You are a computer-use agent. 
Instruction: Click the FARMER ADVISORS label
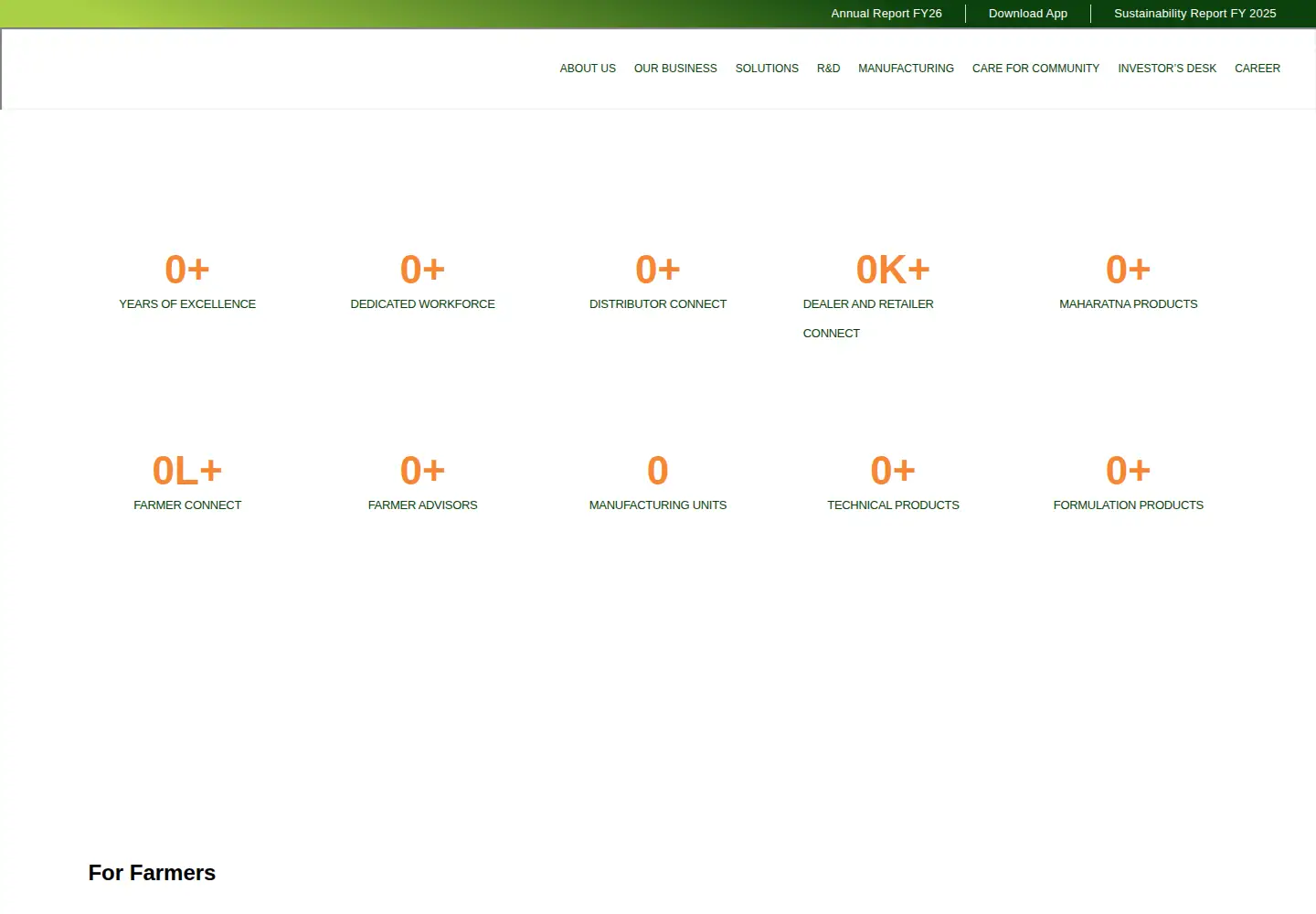pos(422,505)
